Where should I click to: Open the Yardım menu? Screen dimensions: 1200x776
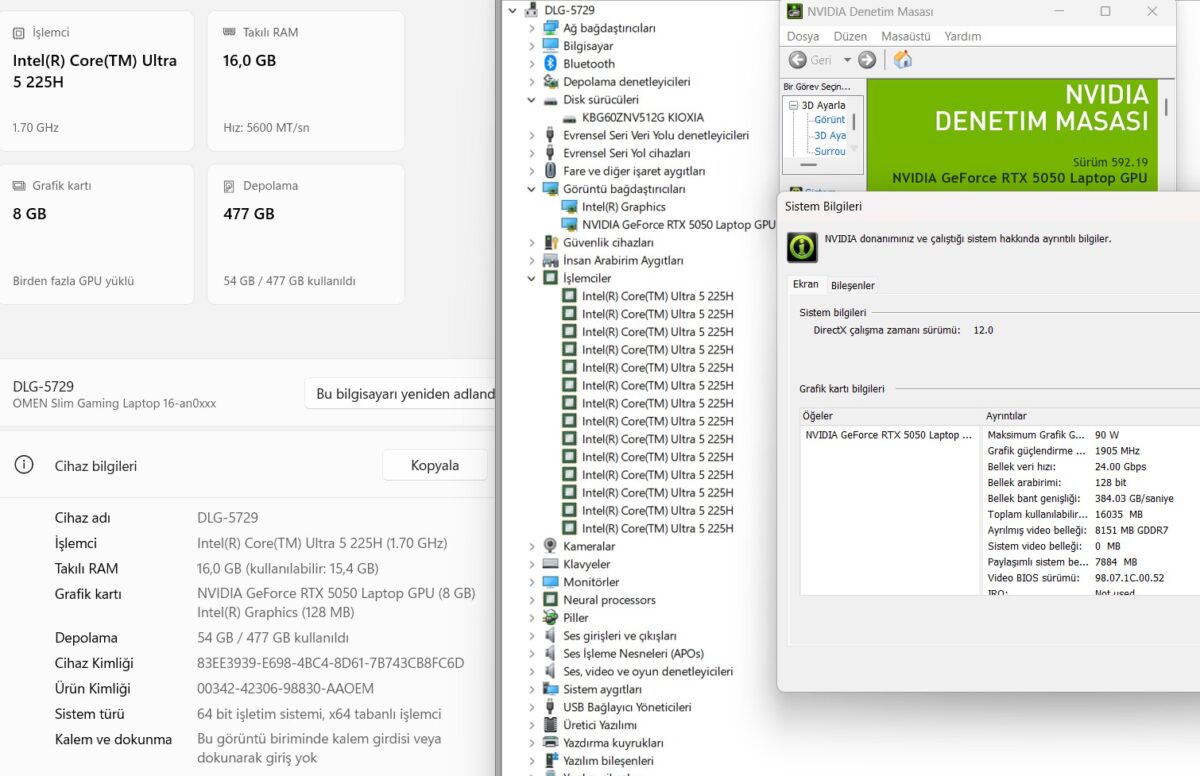click(963, 36)
